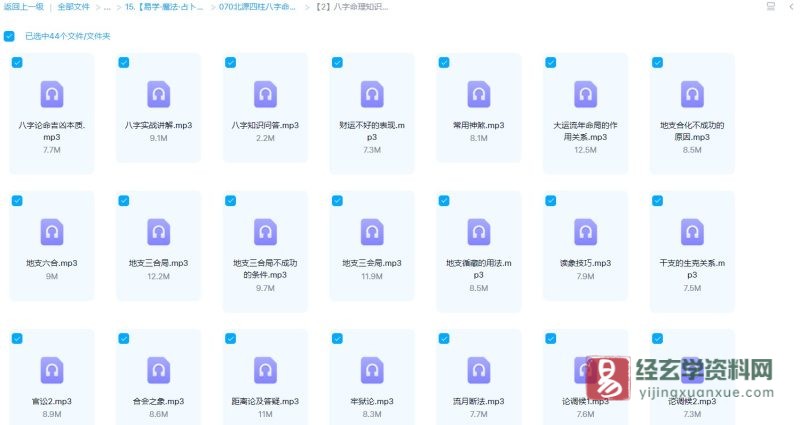The width and height of the screenshot is (800, 425).
Task: Uncheck the 官讼2.mp3 file checkbox
Action: 16,338
